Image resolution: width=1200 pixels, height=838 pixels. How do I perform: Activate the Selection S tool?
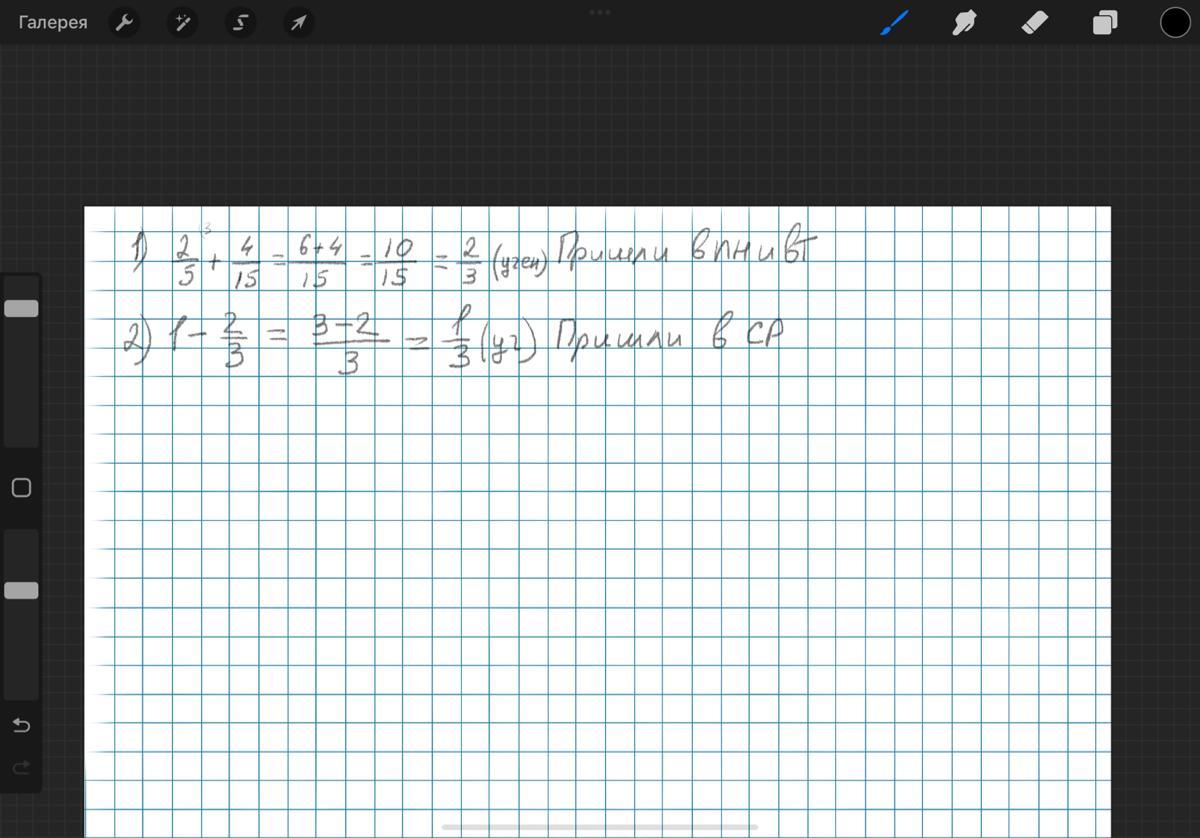[x=240, y=23]
